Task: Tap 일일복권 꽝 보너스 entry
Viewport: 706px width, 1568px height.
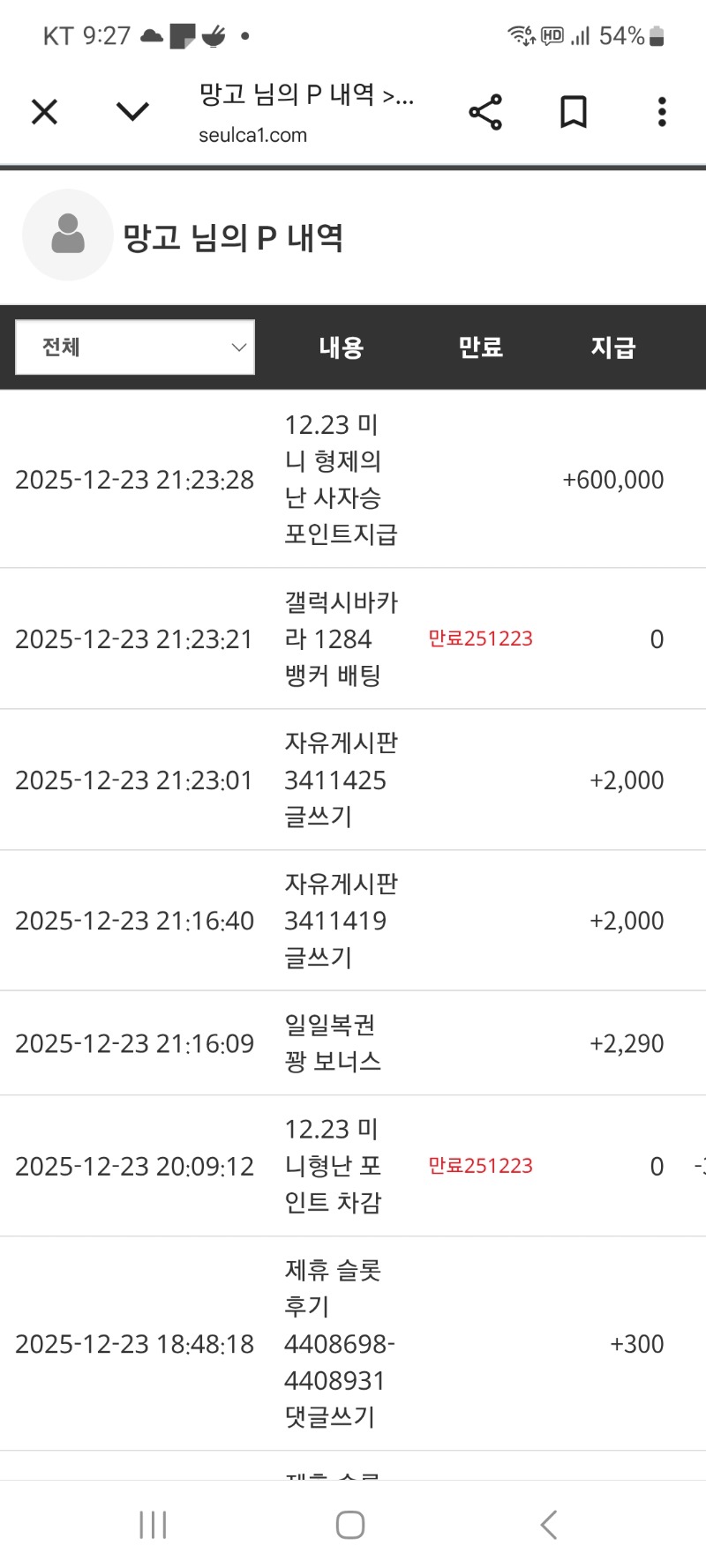Action: (x=333, y=1043)
